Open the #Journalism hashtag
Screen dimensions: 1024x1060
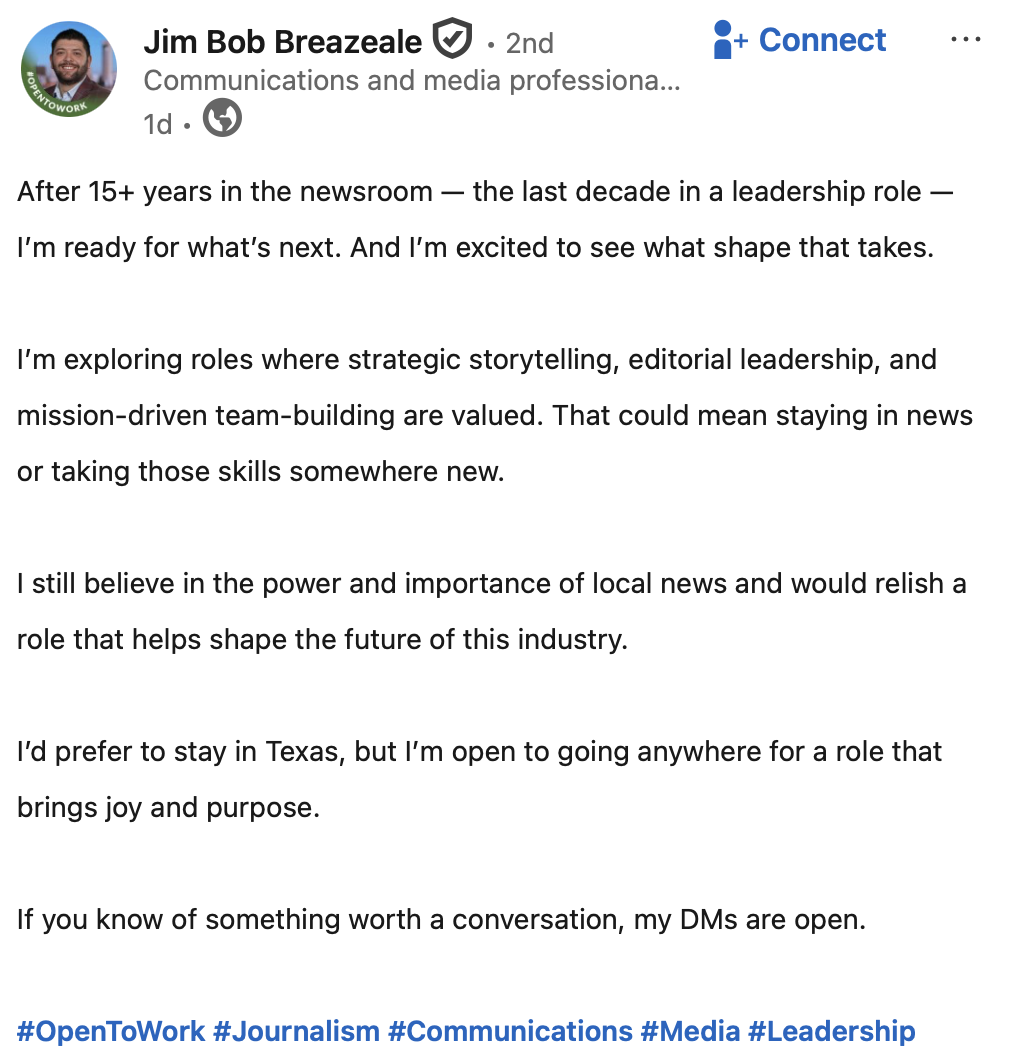coord(297,1031)
